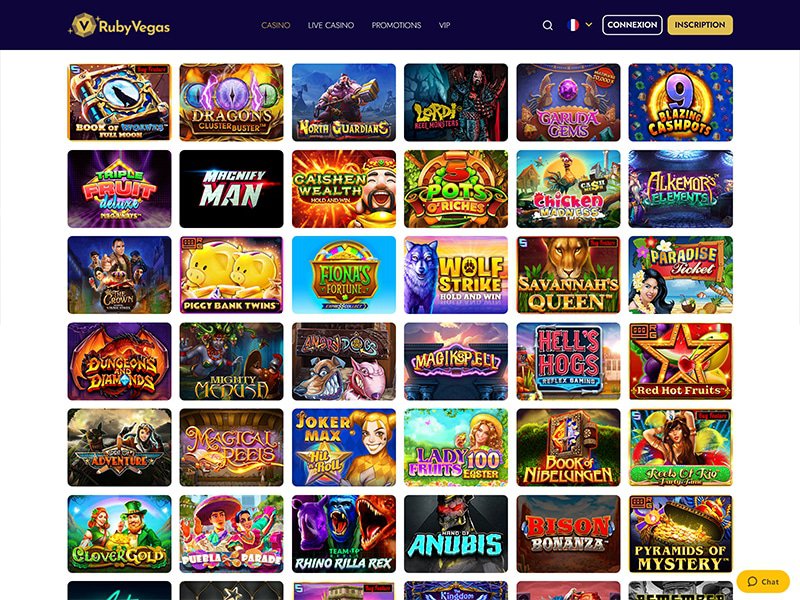Open the Bison Bonanza game tile
The image size is (800, 600).
tap(568, 534)
